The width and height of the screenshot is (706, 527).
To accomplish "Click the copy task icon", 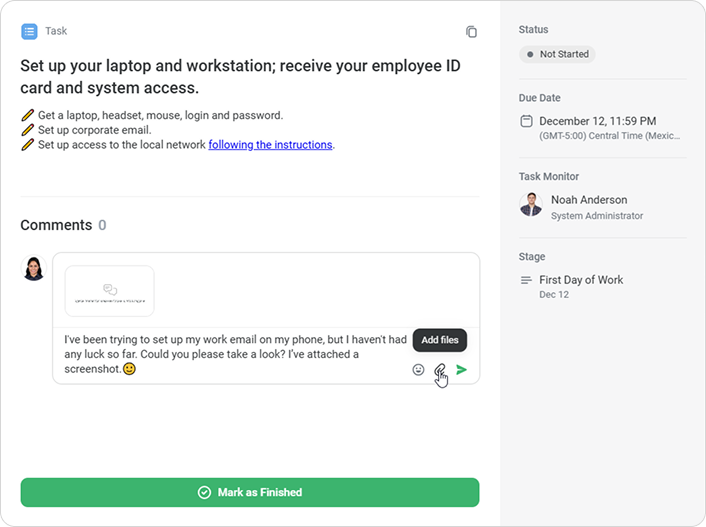I will point(471,32).
